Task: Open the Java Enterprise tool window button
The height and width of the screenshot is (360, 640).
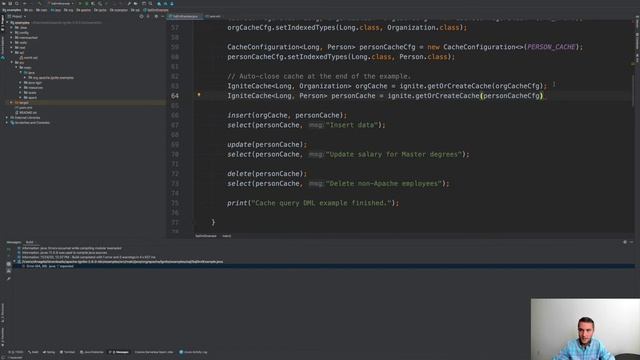Action: tap(92, 352)
